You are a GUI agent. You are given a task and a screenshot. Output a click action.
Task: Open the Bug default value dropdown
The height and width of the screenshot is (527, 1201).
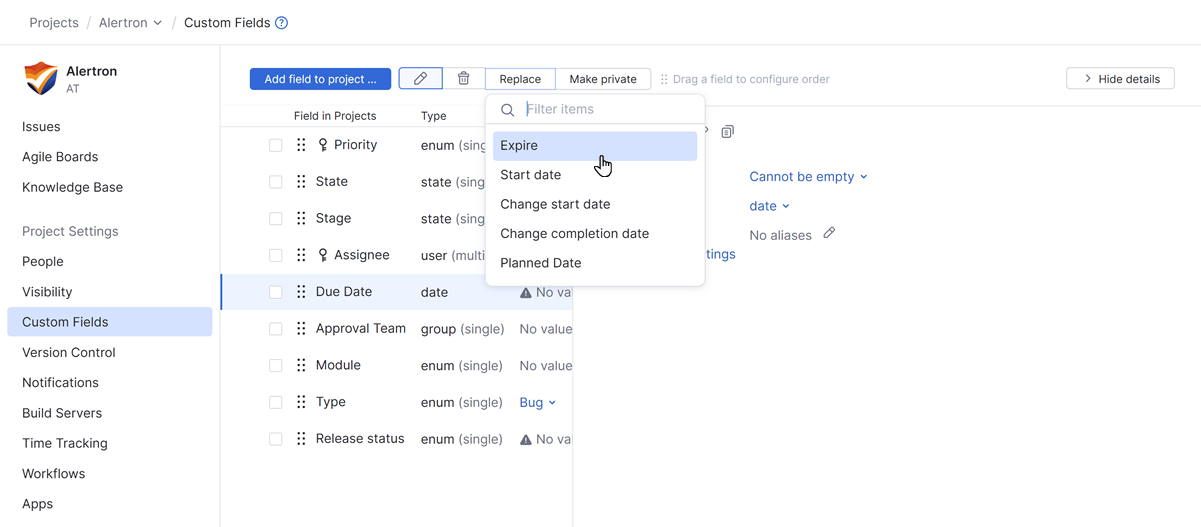coord(537,403)
